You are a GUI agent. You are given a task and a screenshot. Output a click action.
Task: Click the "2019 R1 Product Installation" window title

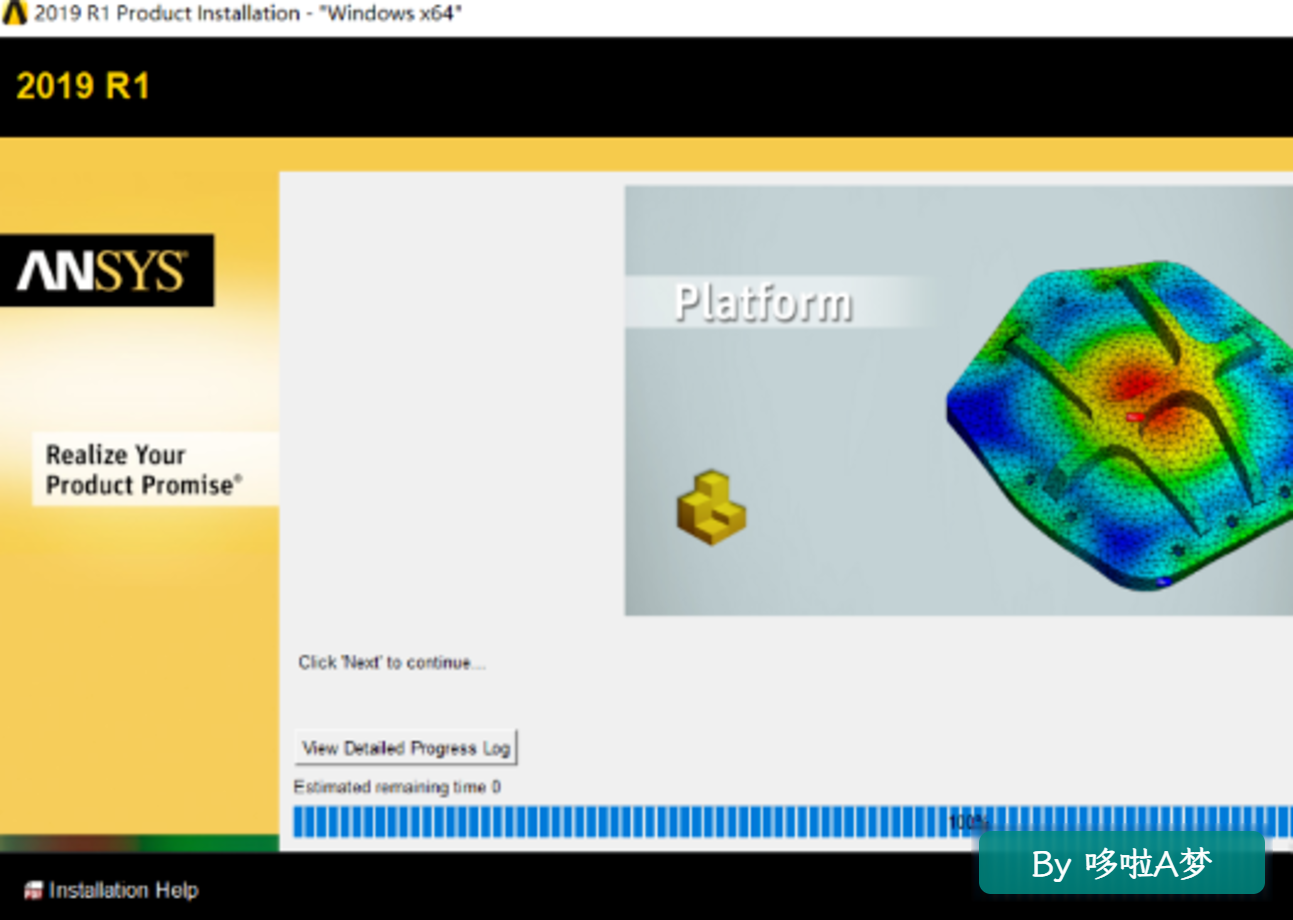[249, 14]
